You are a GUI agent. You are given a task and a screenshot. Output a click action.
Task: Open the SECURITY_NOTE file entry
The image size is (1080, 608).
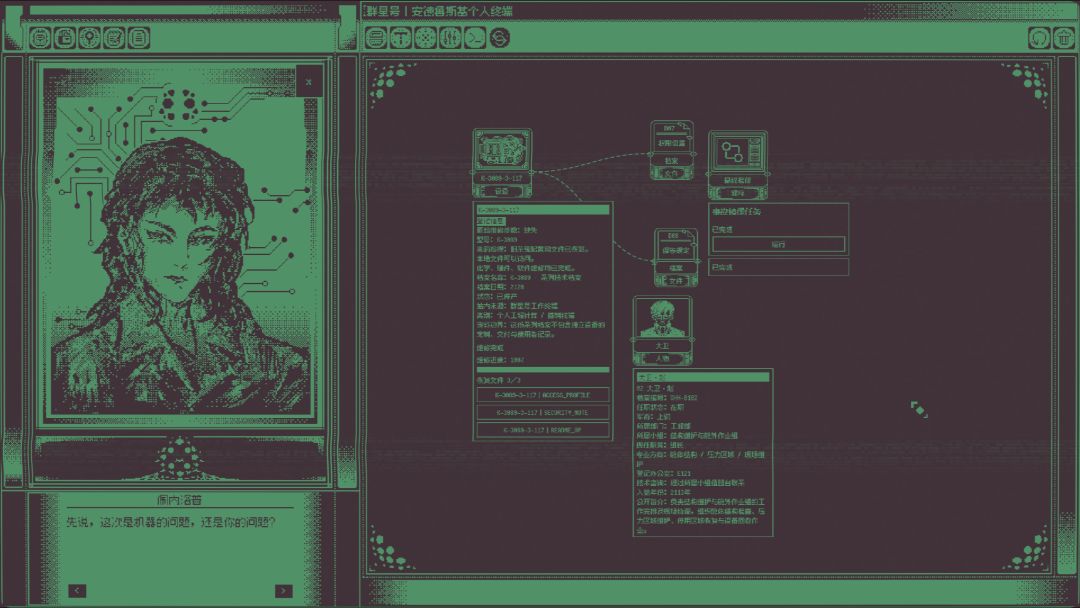(543, 412)
